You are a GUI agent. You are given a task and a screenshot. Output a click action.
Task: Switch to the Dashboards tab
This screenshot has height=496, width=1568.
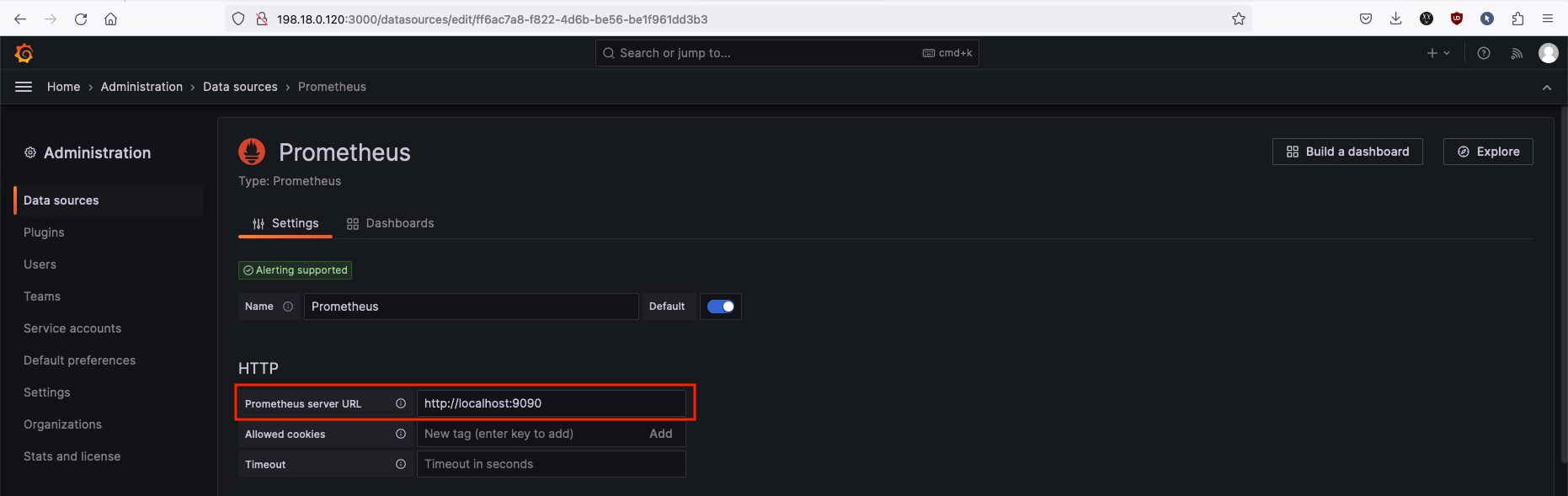[x=390, y=223]
